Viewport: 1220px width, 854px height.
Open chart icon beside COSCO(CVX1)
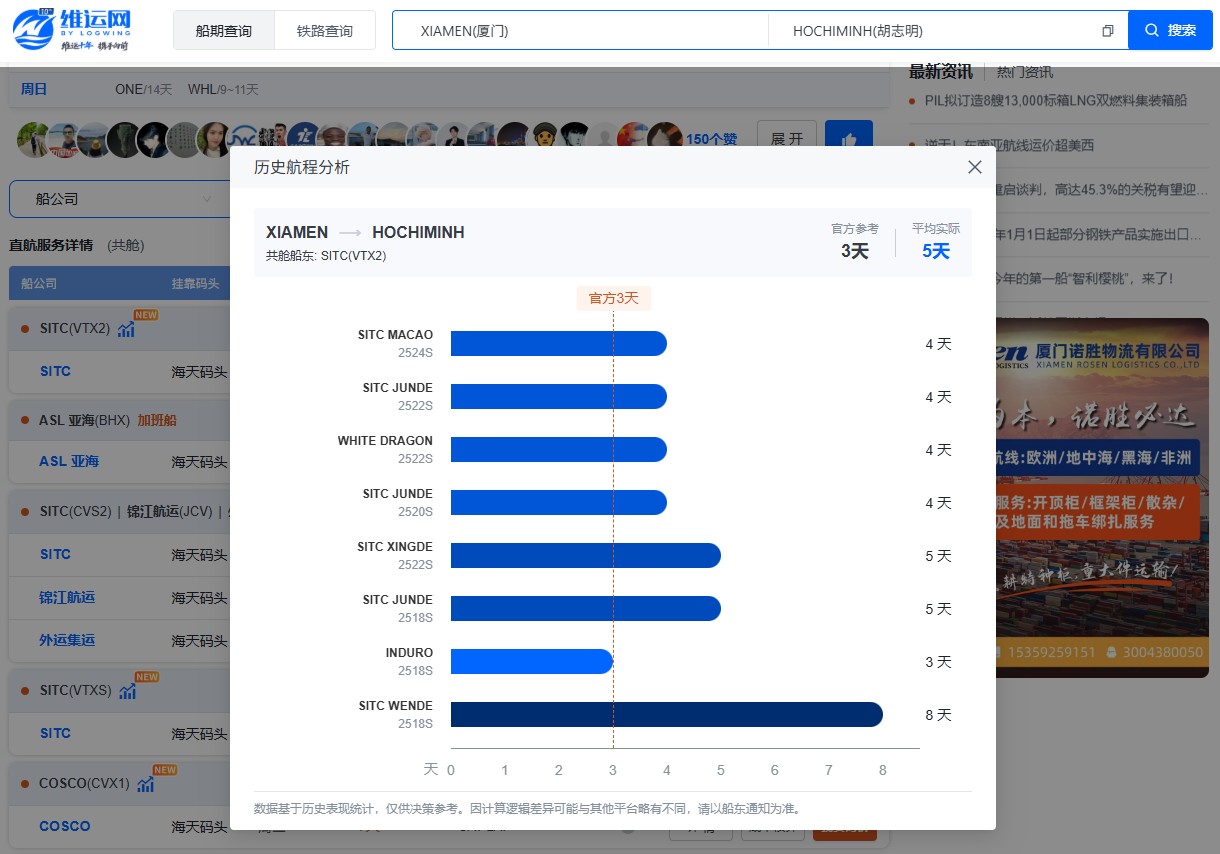point(145,784)
